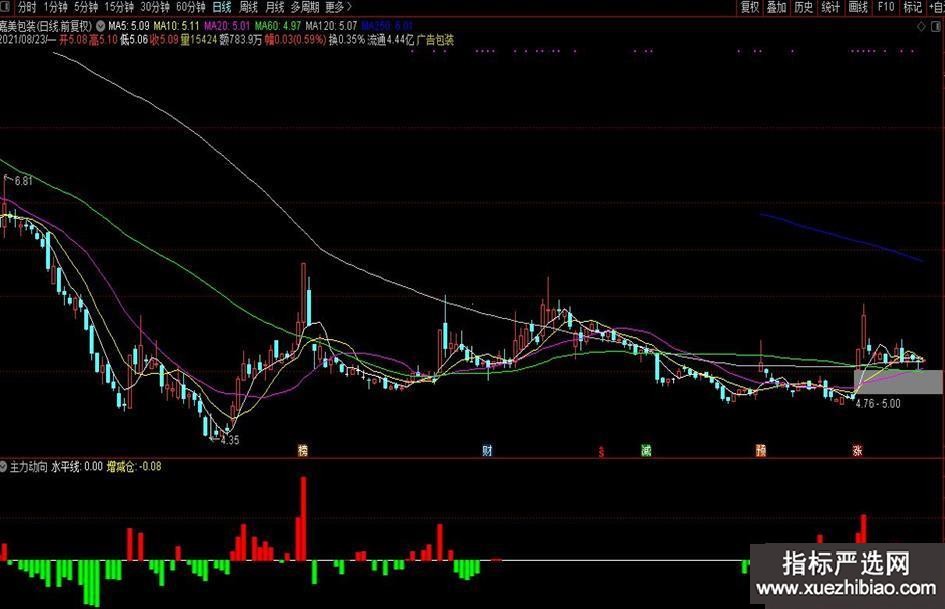945x609 pixels.
Task: Add stock to 自选 watchlist
Action: (x=937, y=7)
